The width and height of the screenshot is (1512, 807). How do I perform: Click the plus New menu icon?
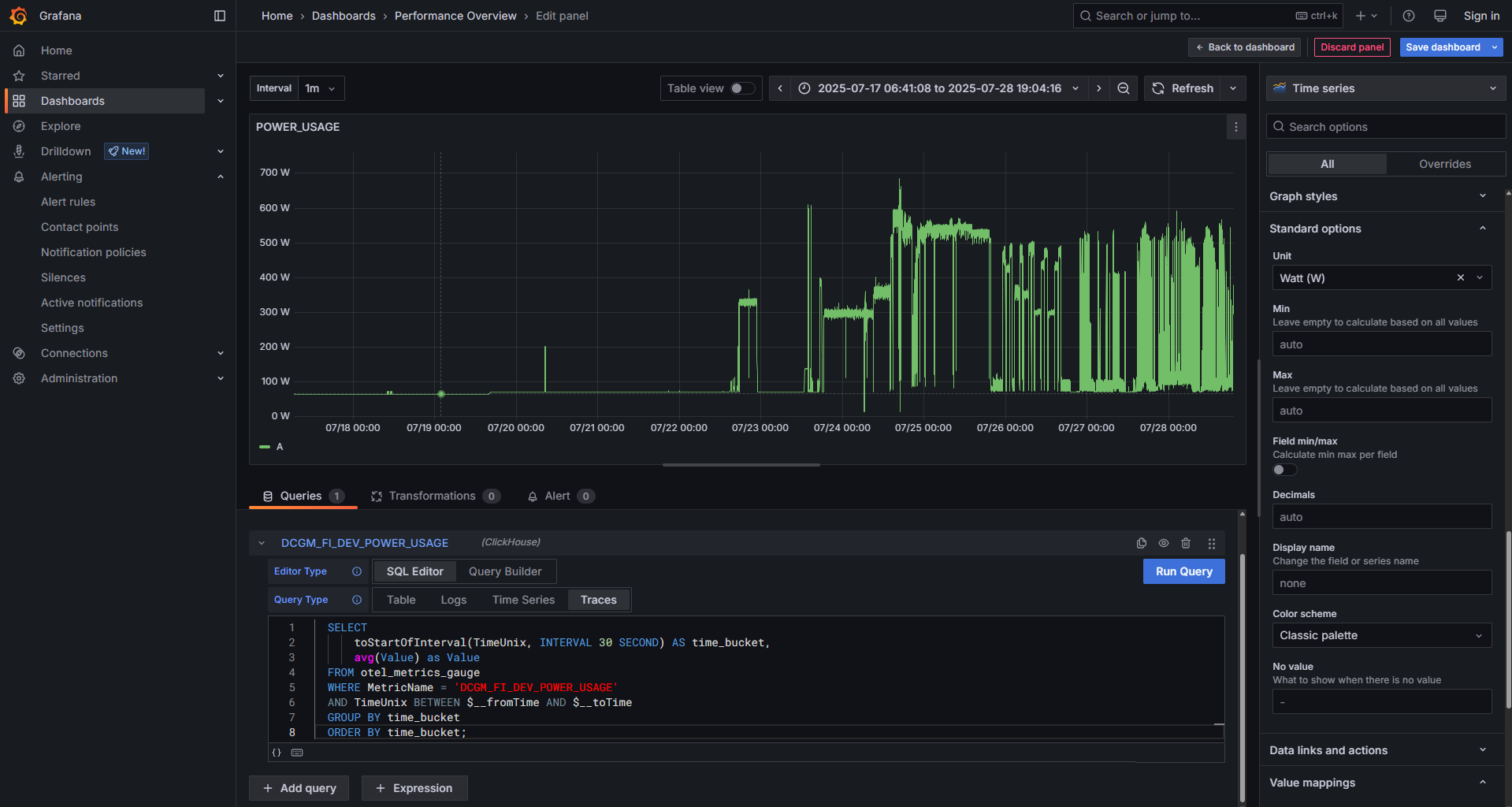1366,16
